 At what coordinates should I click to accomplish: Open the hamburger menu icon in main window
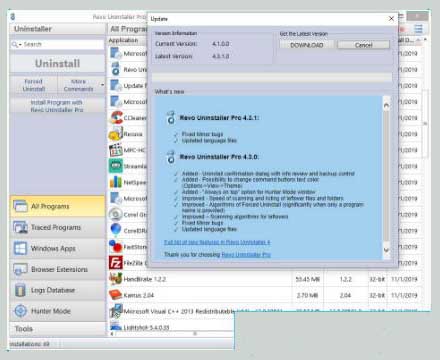(419, 29)
